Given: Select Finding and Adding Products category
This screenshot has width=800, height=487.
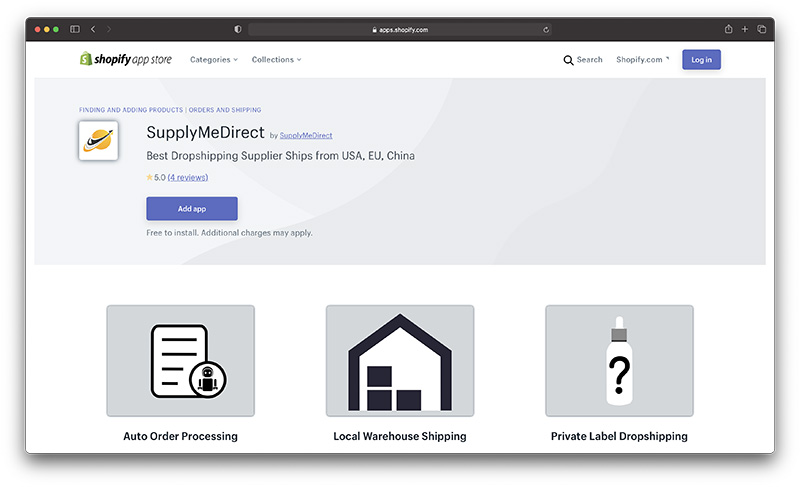Looking at the screenshot, I should point(131,110).
